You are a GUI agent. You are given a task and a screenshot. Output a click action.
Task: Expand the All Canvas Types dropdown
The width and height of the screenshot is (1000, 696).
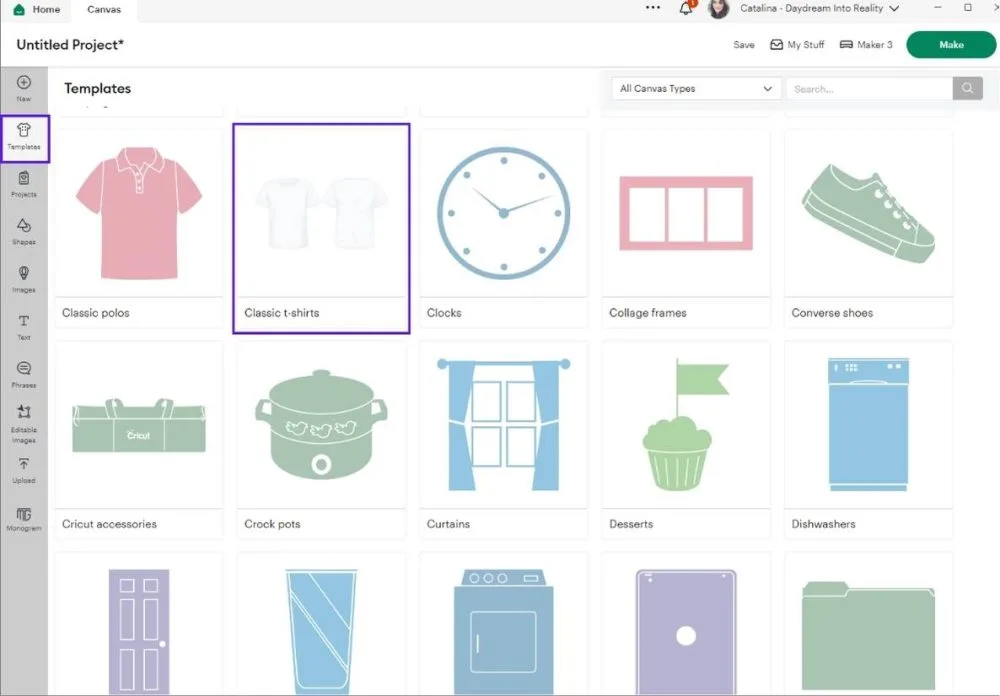pos(696,89)
